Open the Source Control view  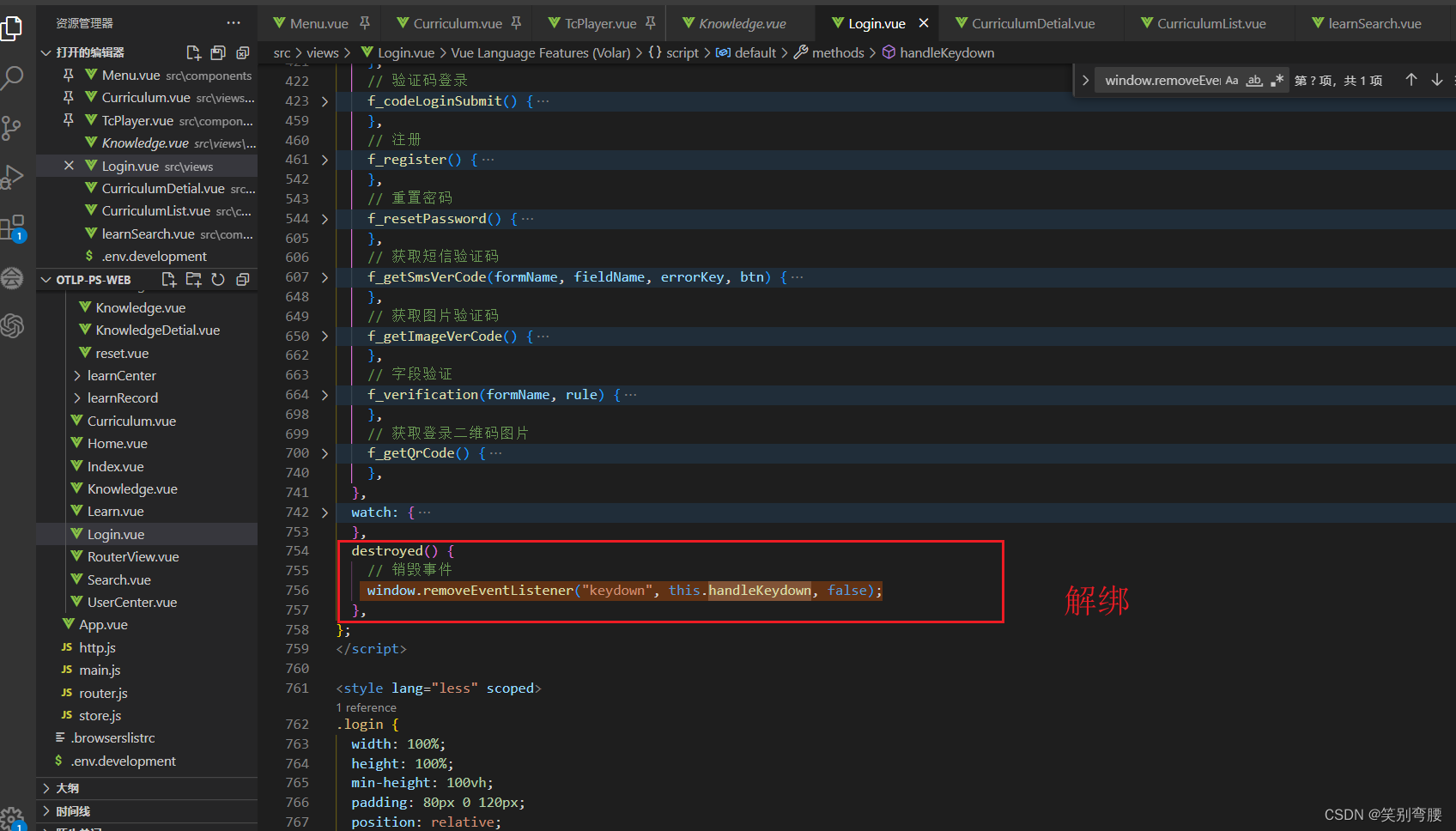coord(12,128)
